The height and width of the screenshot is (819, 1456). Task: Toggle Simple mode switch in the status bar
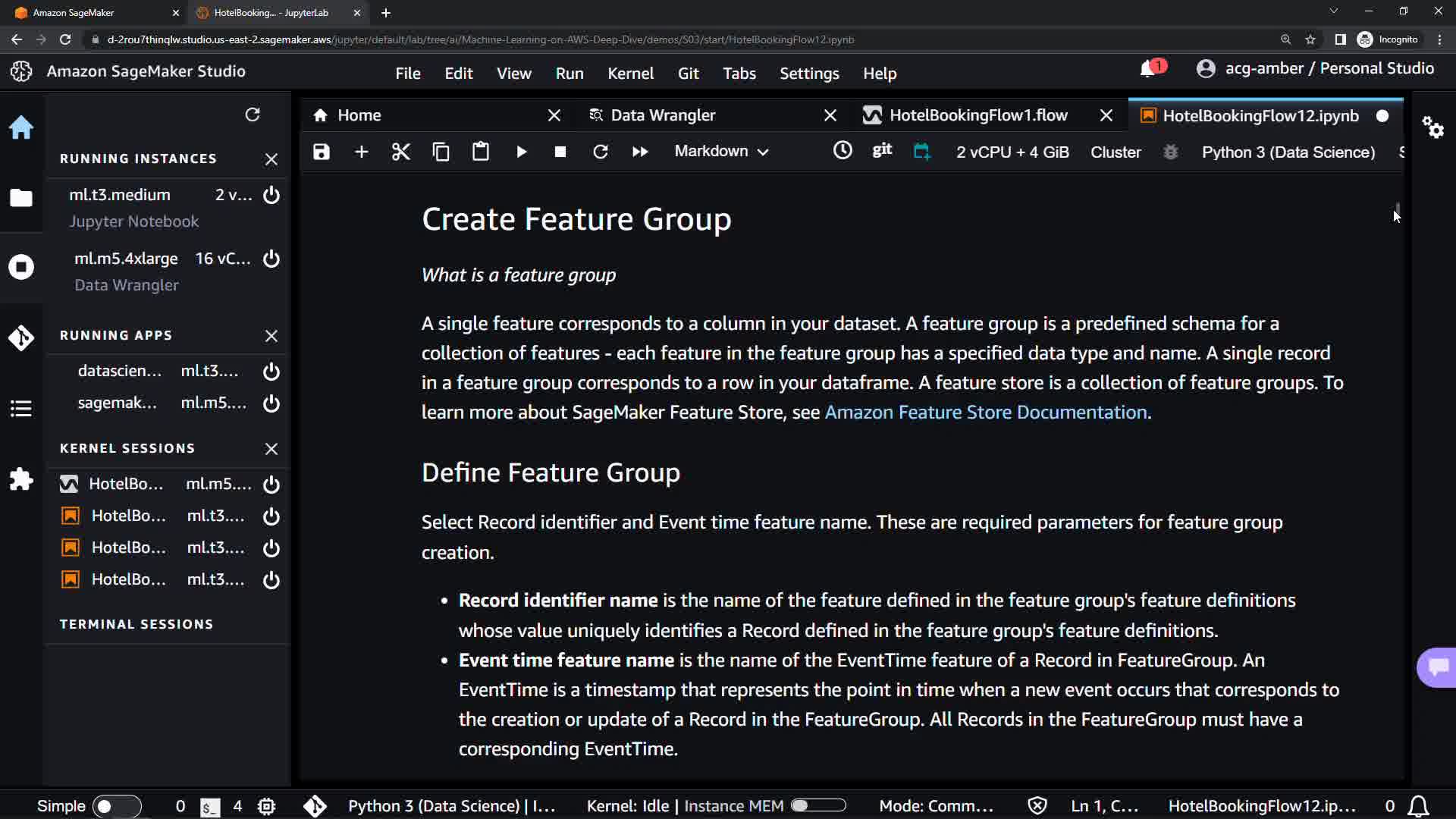click(x=117, y=806)
